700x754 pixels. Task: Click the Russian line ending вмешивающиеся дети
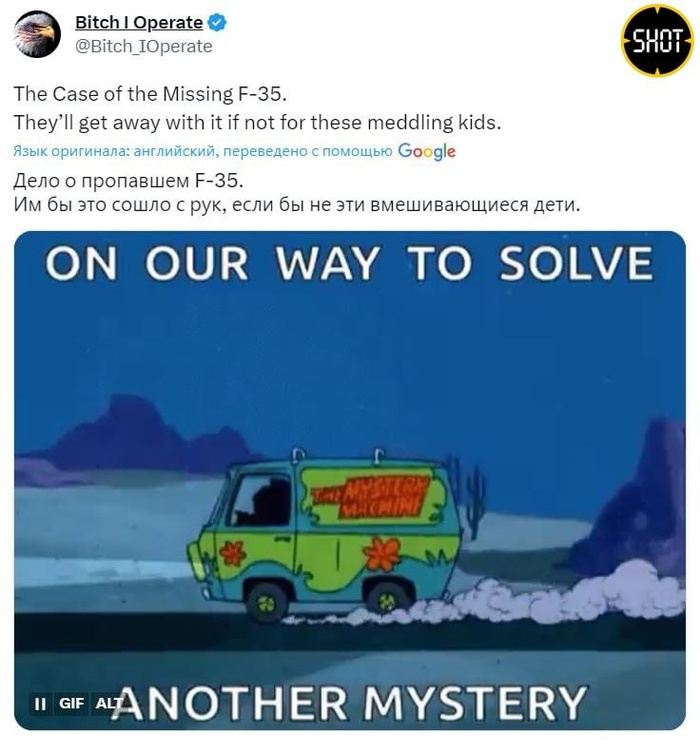(297, 205)
